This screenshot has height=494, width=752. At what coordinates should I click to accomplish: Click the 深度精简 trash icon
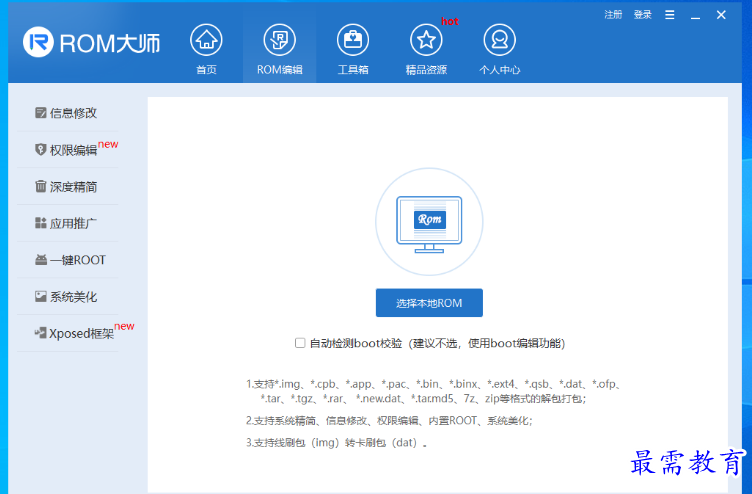click(x=41, y=186)
